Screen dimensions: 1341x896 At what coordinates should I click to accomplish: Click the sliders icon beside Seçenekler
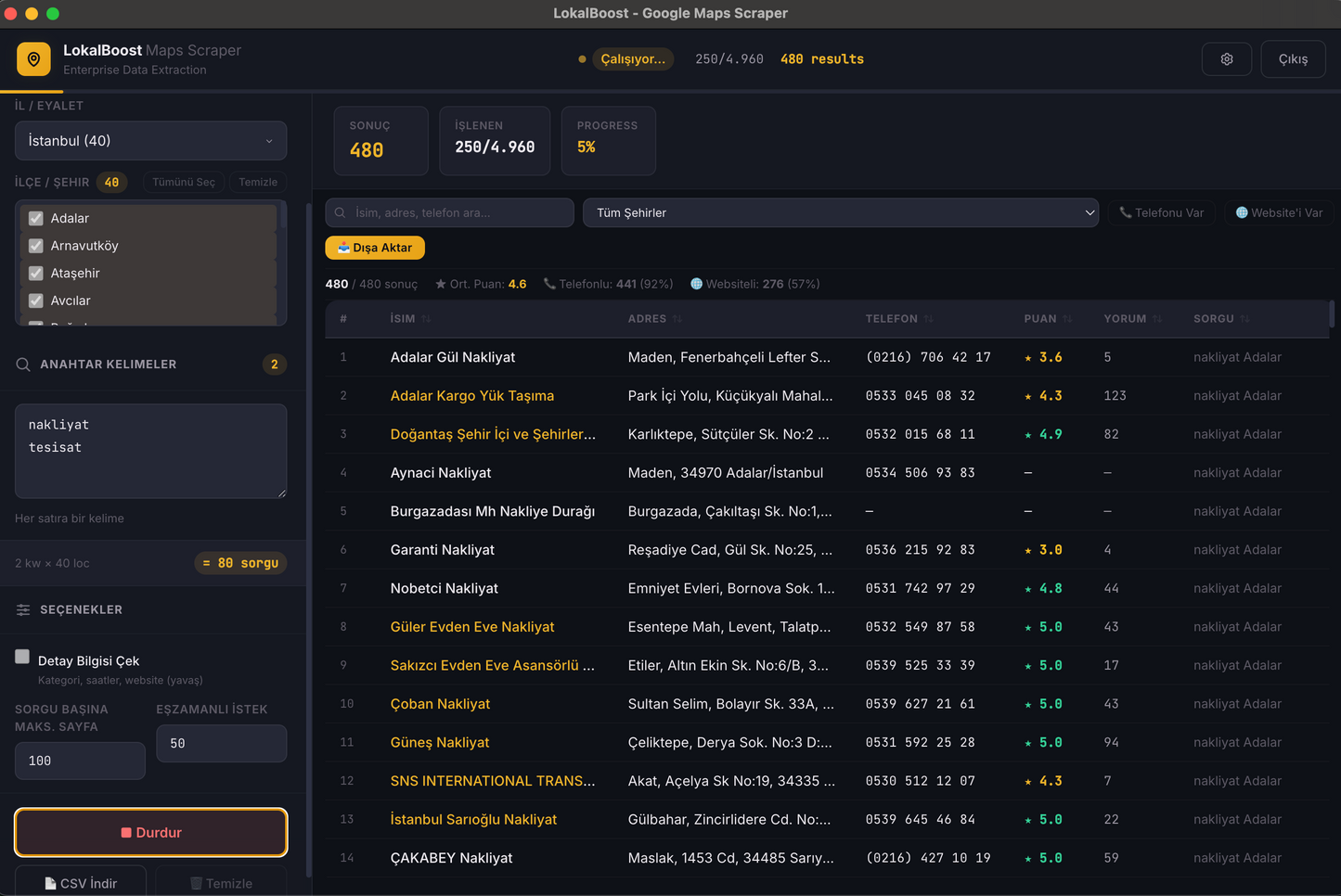[x=23, y=609]
